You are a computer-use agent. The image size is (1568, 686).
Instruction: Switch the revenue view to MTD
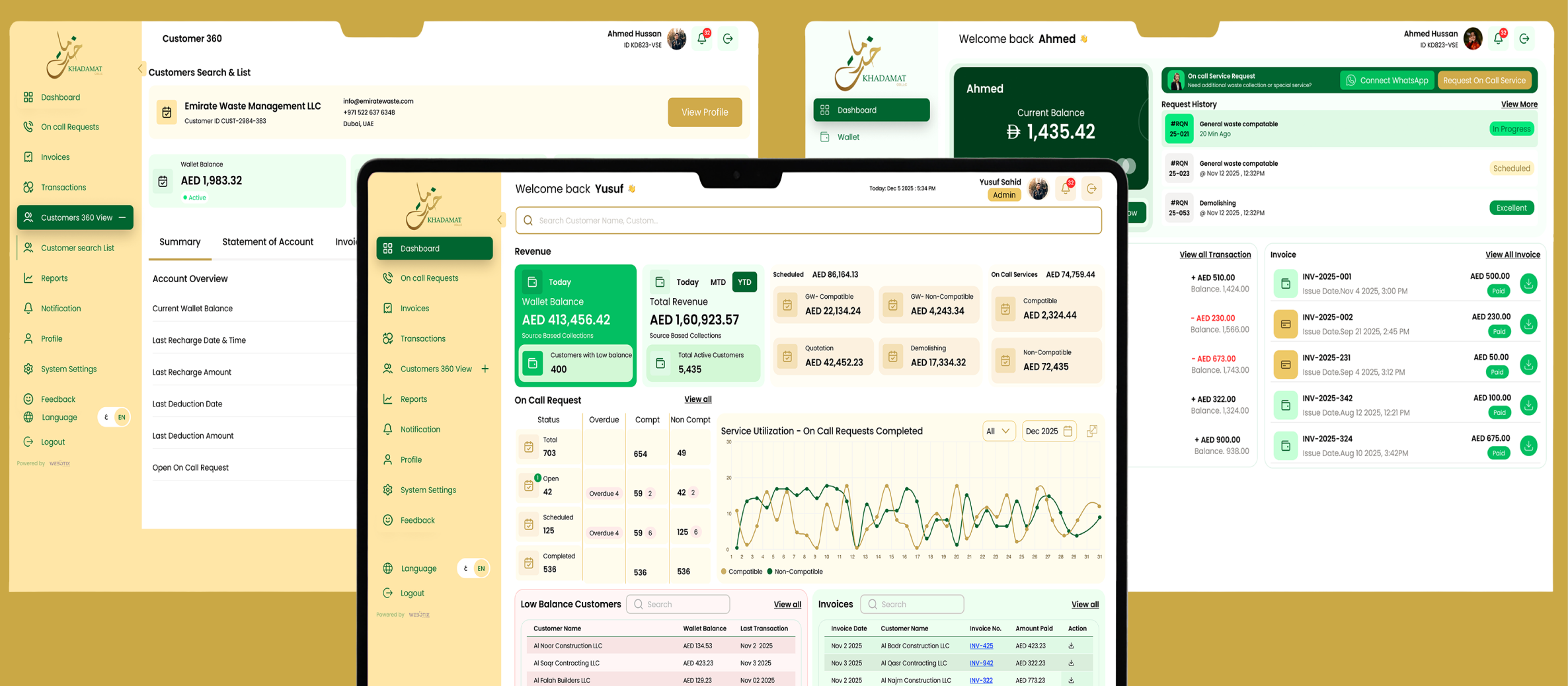tap(719, 282)
